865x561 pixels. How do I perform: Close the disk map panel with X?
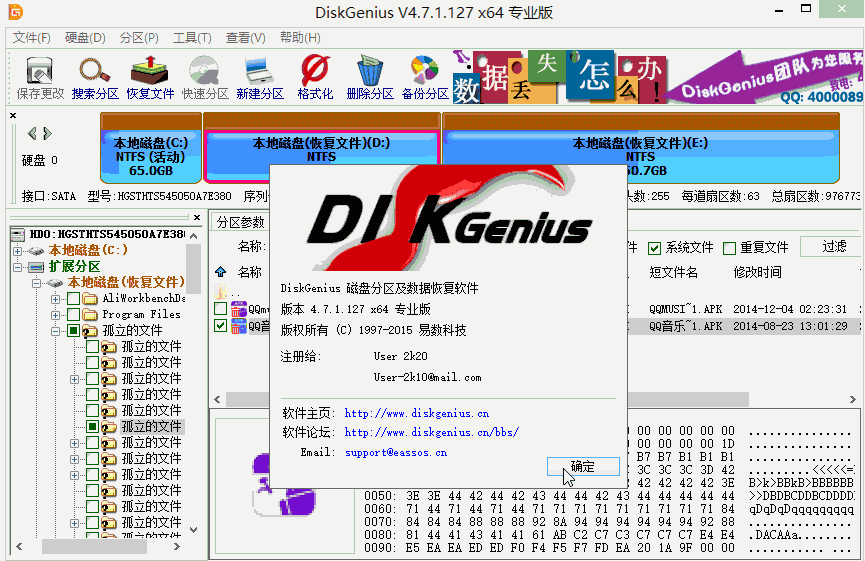point(13,115)
